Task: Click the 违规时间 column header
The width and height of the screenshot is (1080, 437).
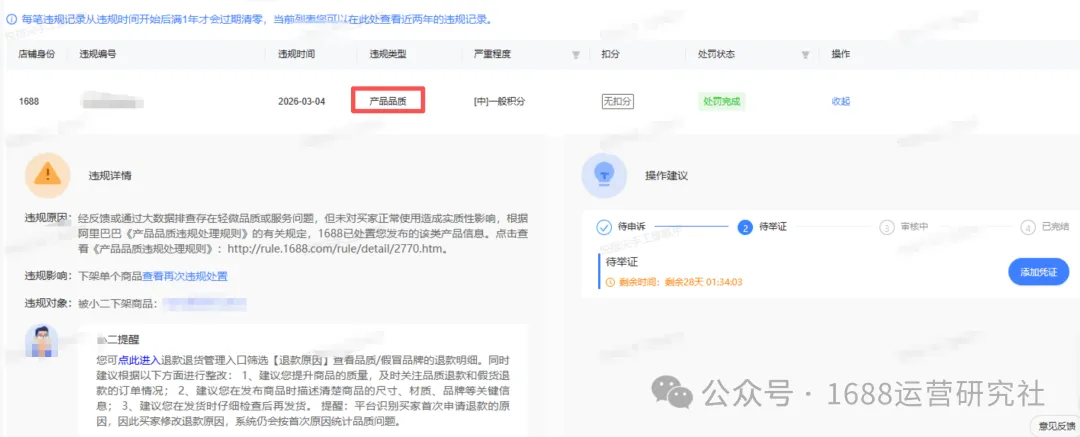Action: [296, 54]
